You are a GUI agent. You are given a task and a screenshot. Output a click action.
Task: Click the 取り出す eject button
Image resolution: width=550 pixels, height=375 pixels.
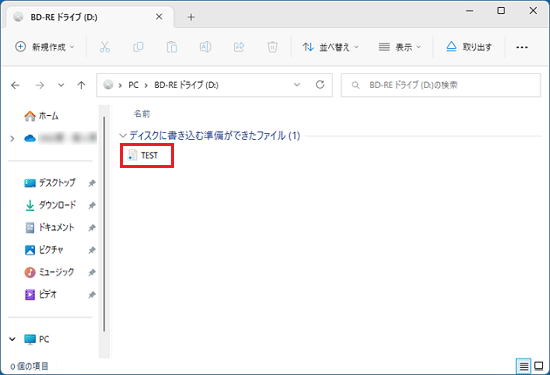click(469, 47)
